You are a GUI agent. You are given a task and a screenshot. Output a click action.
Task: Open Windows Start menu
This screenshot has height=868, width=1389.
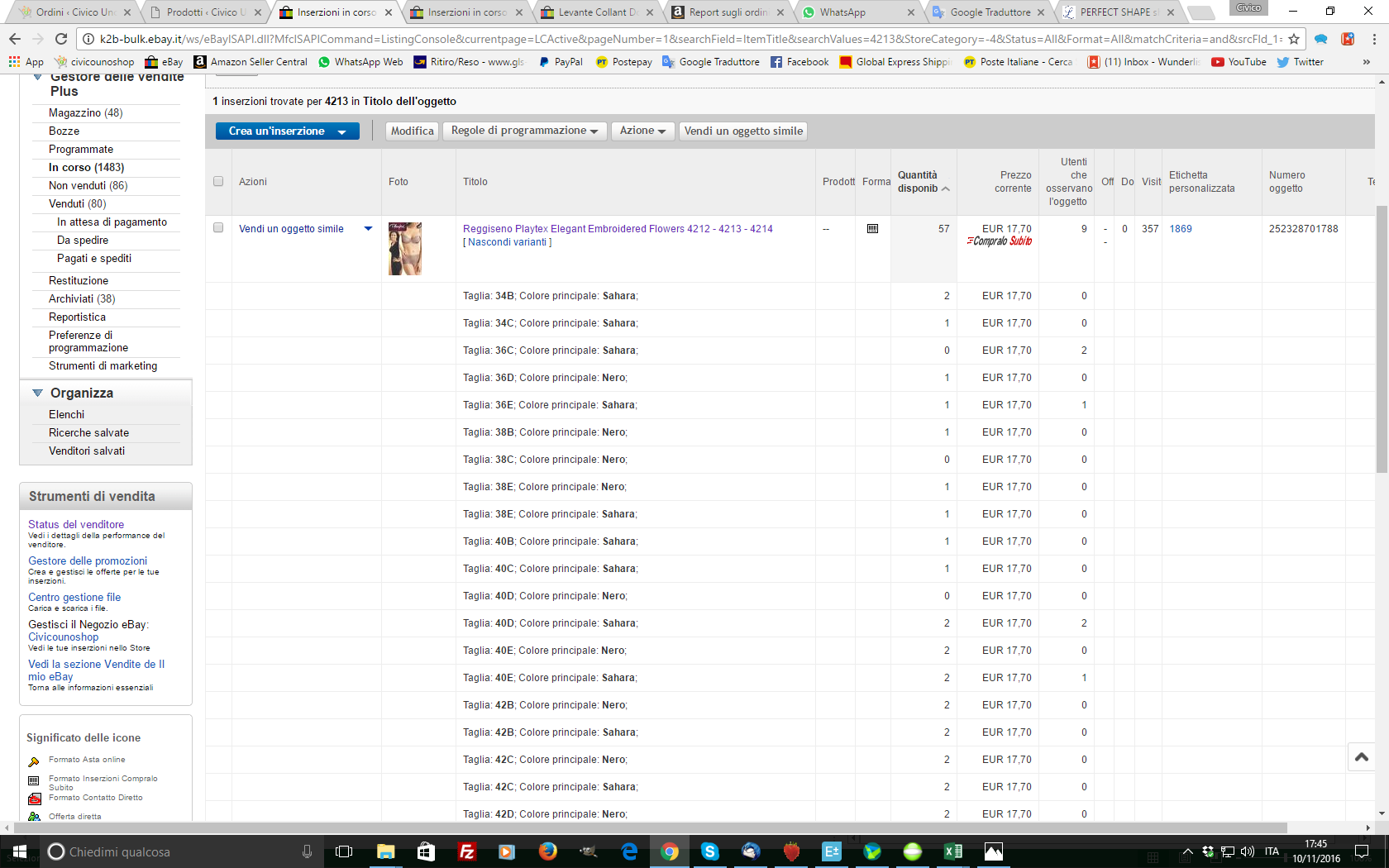click(20, 851)
